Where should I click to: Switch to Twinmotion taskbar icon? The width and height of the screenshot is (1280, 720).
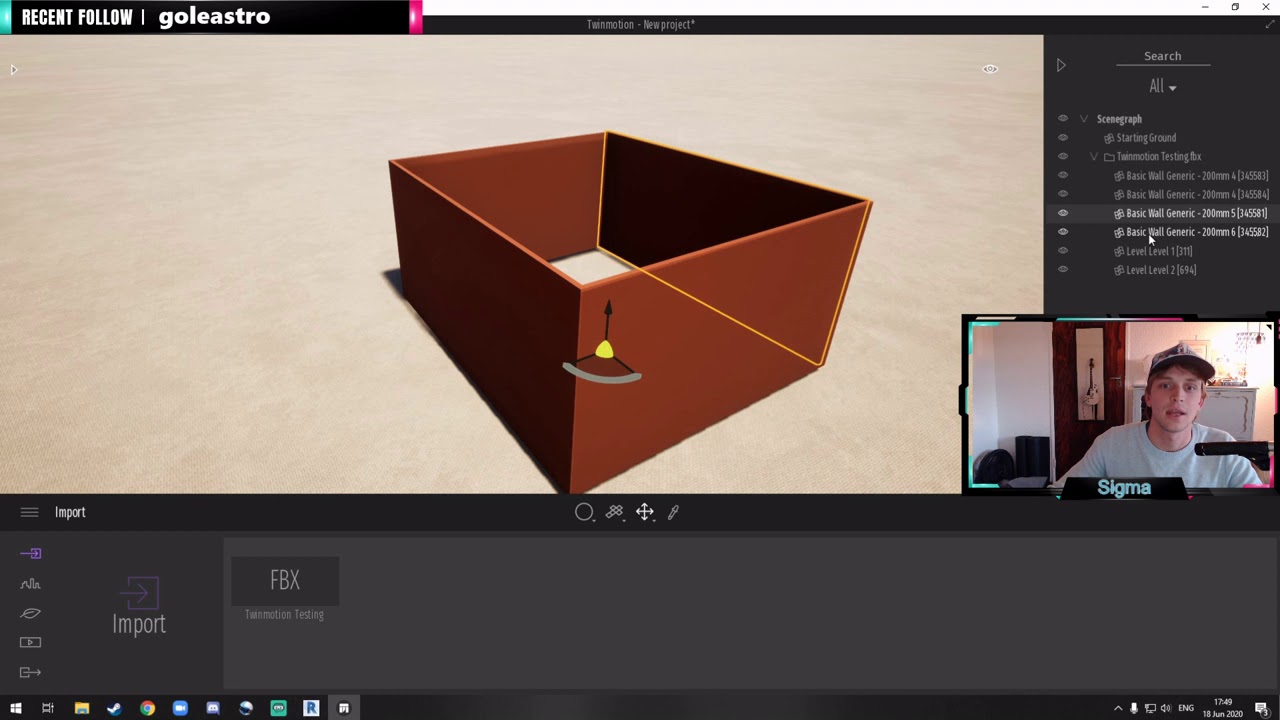344,708
